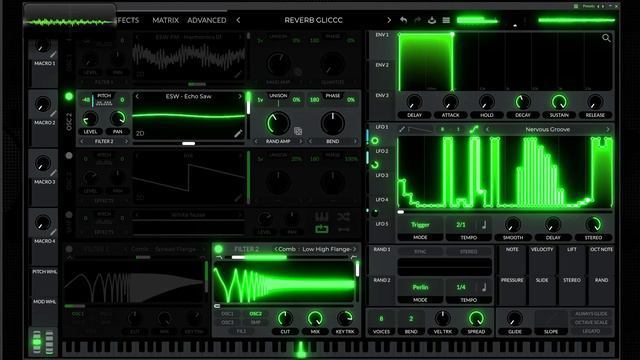
Task: Click OSC 2 wavetable frame position slider
Action: 189,143
